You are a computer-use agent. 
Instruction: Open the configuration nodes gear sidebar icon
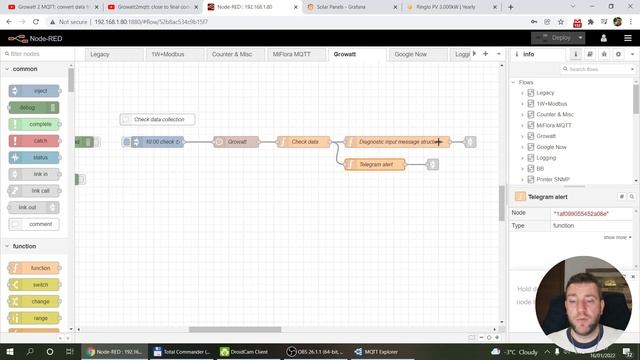[x=618, y=54]
